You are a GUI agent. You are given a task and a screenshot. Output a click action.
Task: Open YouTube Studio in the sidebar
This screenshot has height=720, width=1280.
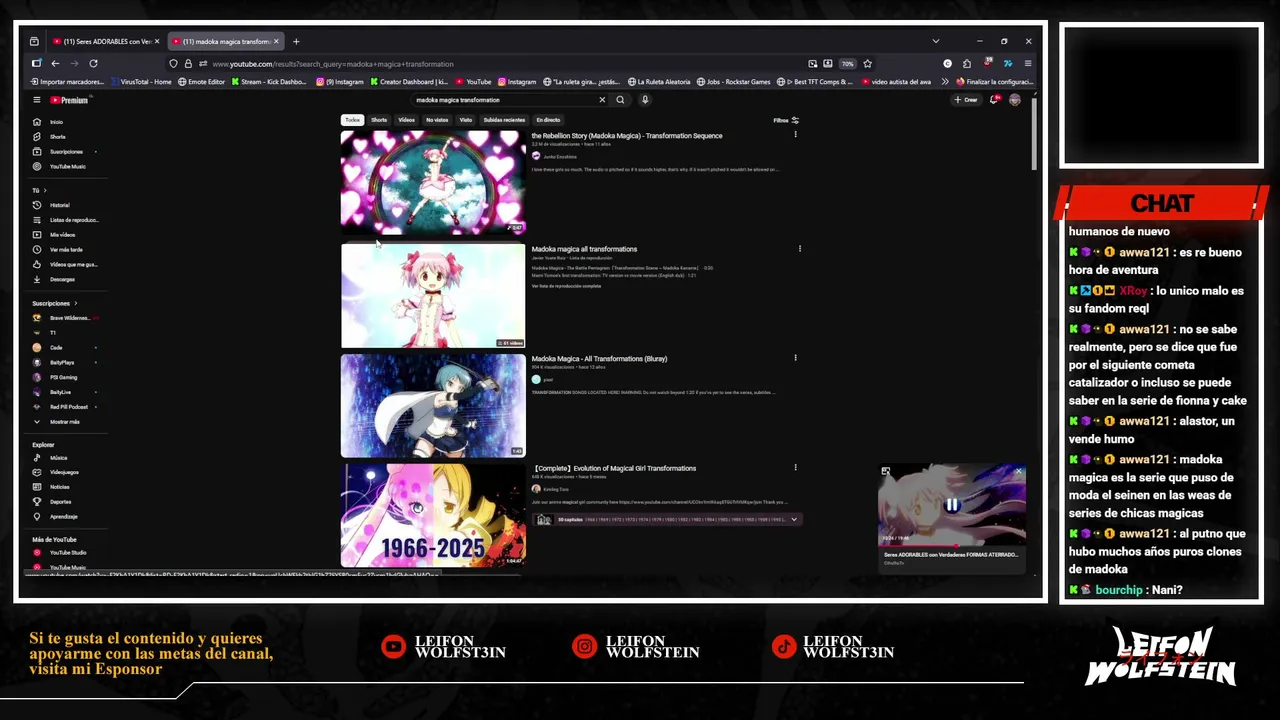pos(67,553)
